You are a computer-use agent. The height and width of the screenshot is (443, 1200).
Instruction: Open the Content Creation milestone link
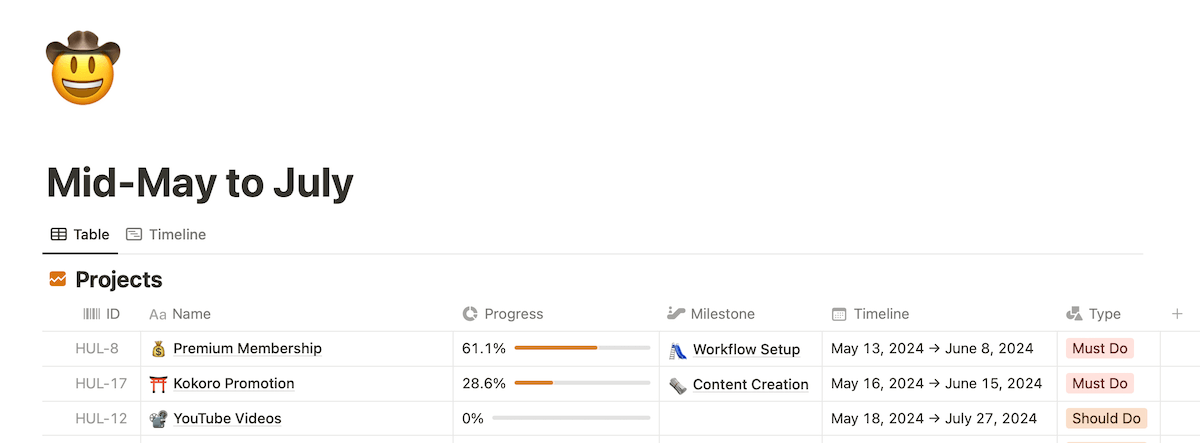[751, 385]
